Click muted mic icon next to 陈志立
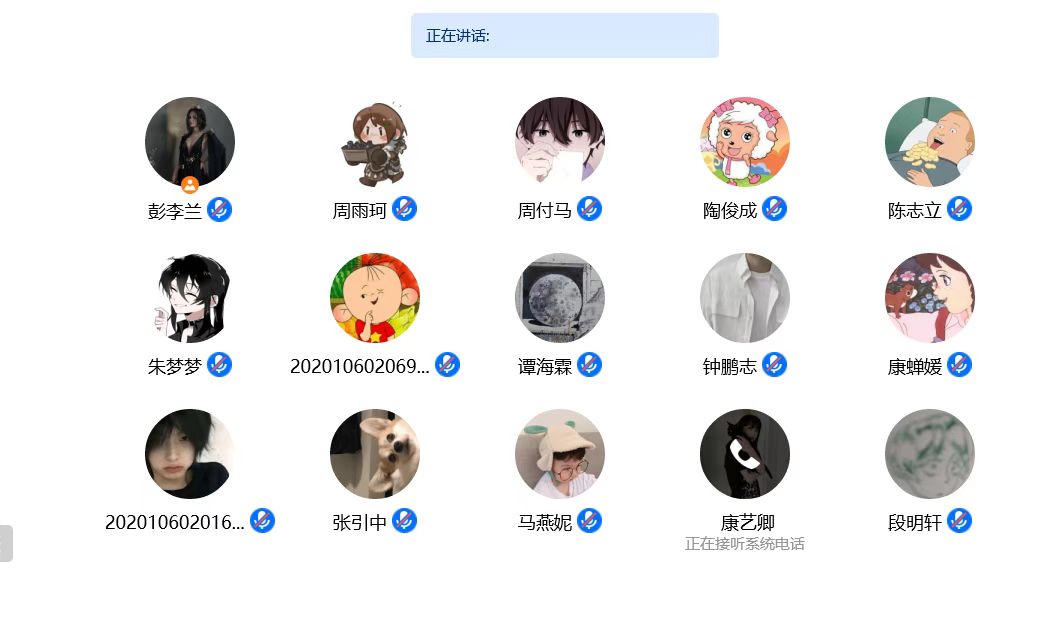This screenshot has width=1052, height=618. point(959,209)
